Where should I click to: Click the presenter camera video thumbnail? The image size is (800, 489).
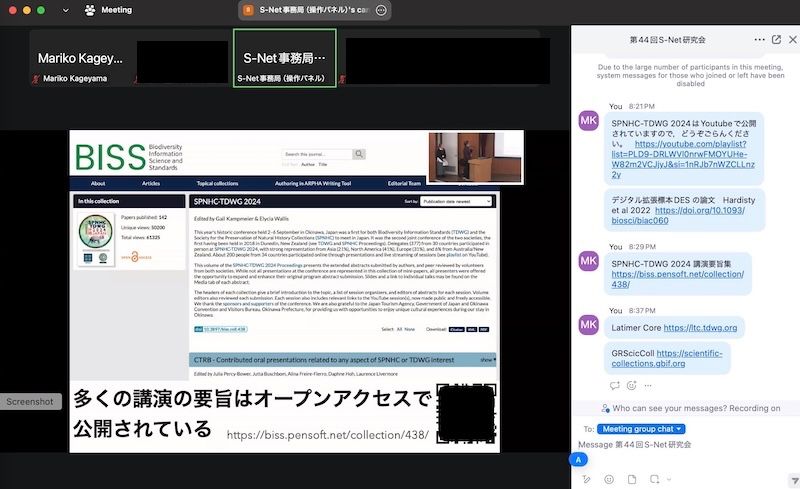coord(474,157)
